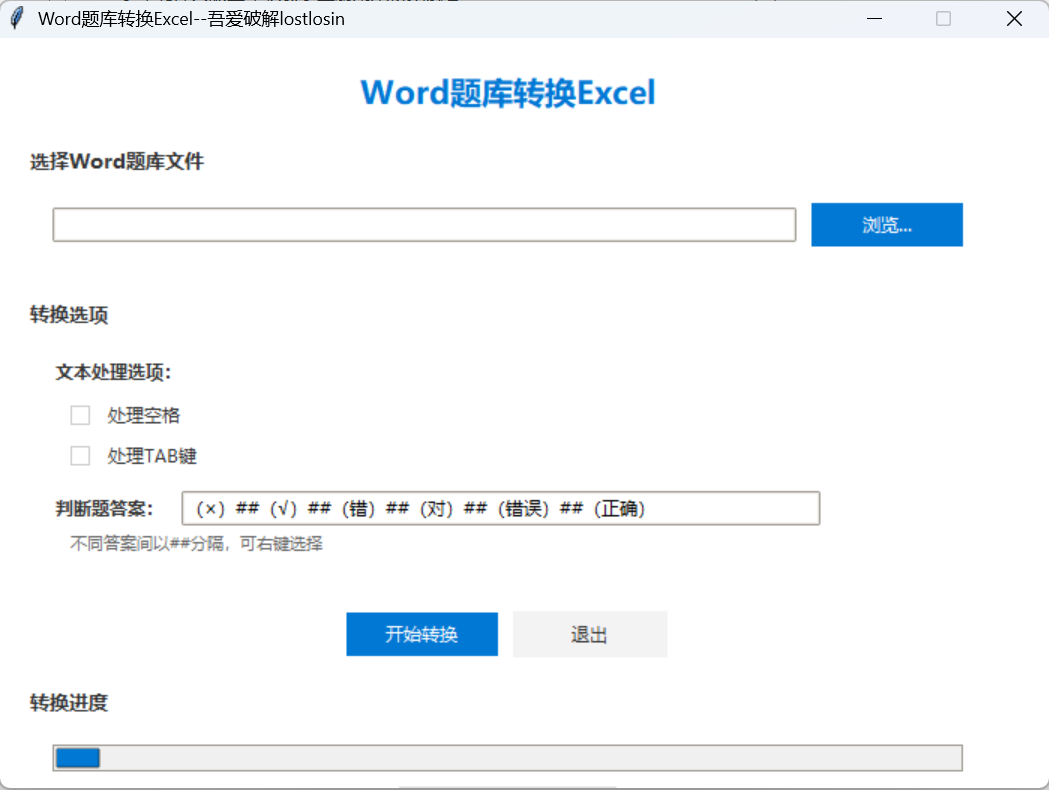This screenshot has height=790, width=1049.
Task: Maximize the converter window
Action: [x=942, y=18]
